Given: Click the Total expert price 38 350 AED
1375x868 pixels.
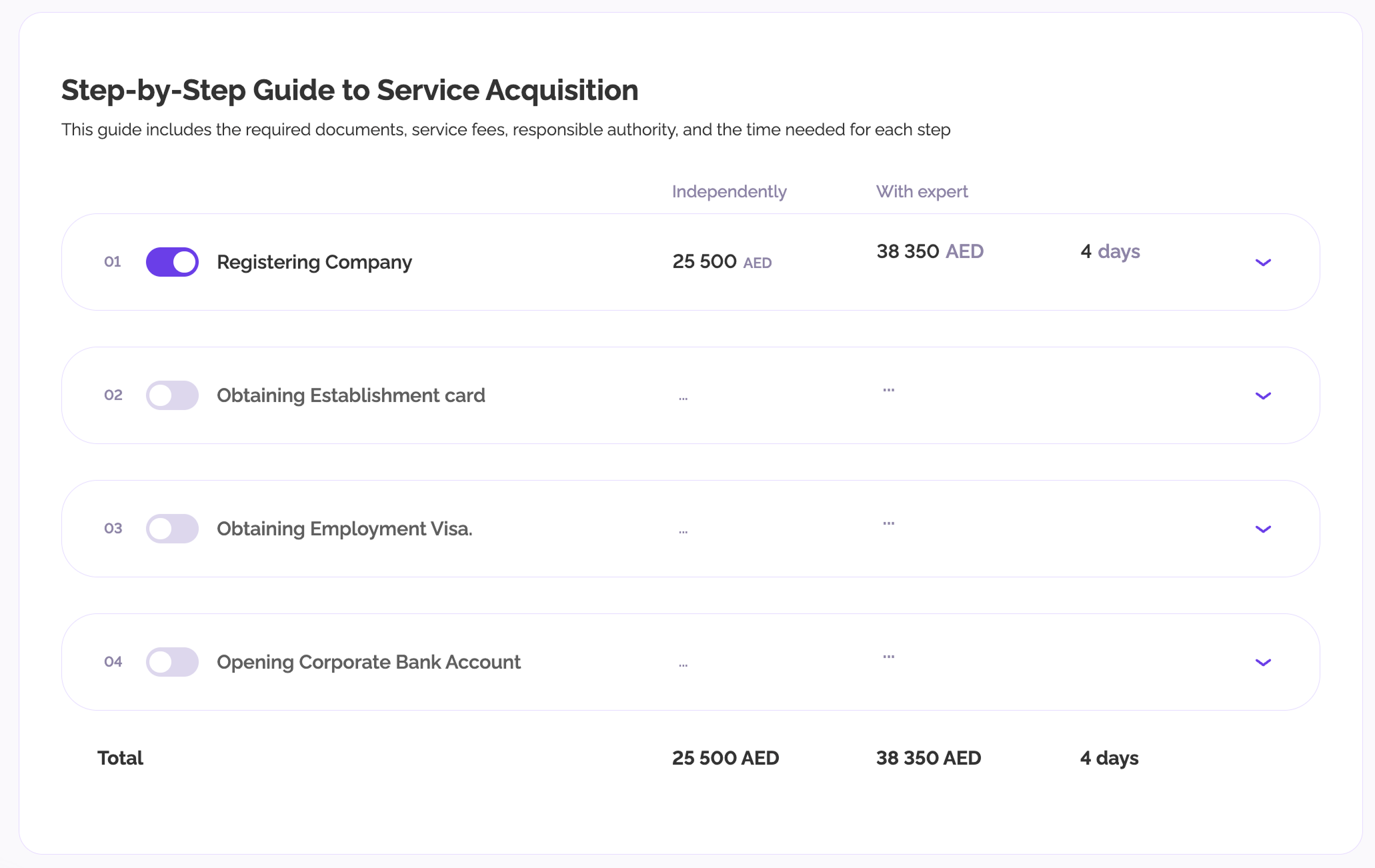Looking at the screenshot, I should [x=928, y=758].
